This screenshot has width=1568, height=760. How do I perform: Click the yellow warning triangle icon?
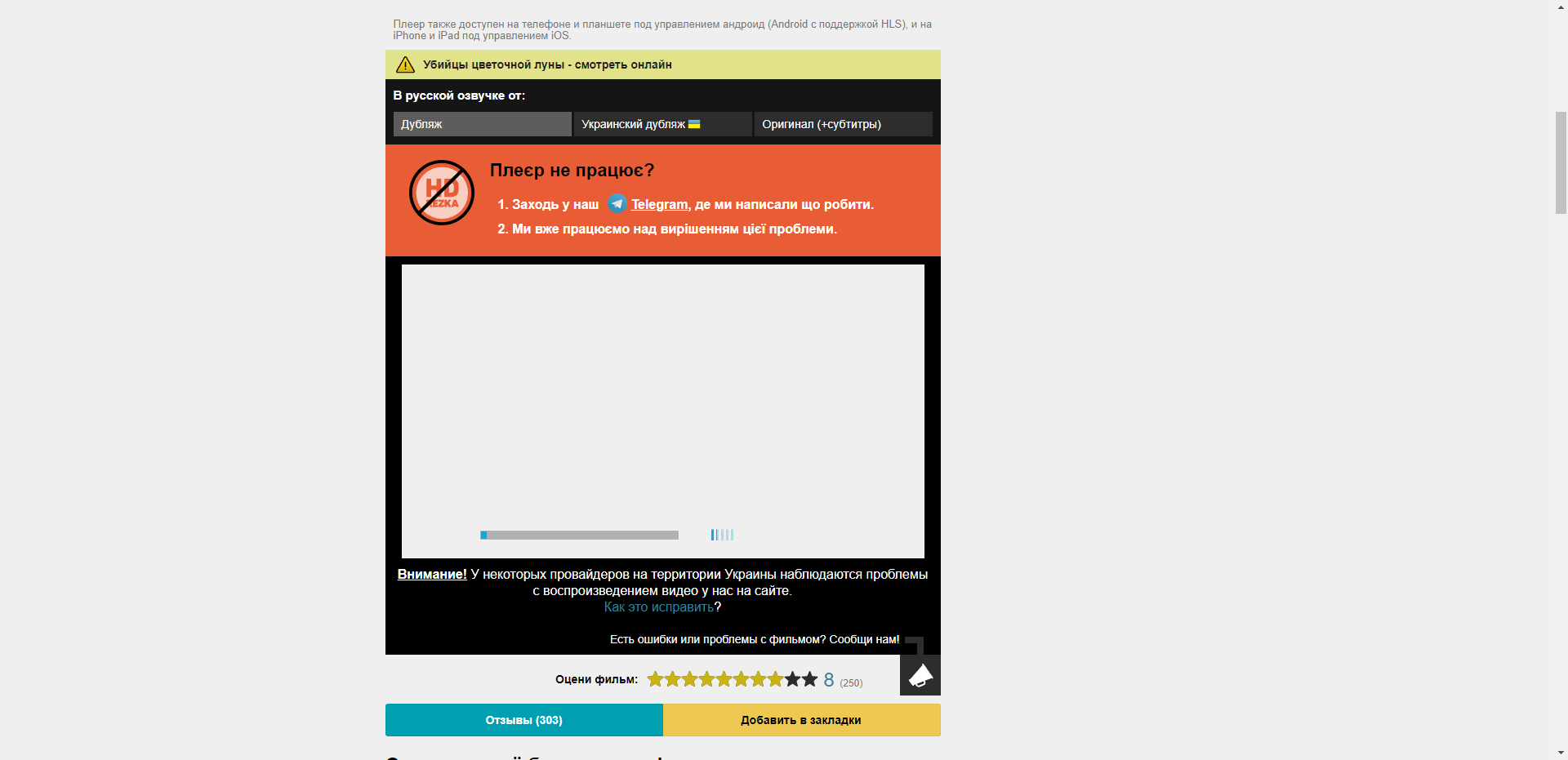(405, 64)
